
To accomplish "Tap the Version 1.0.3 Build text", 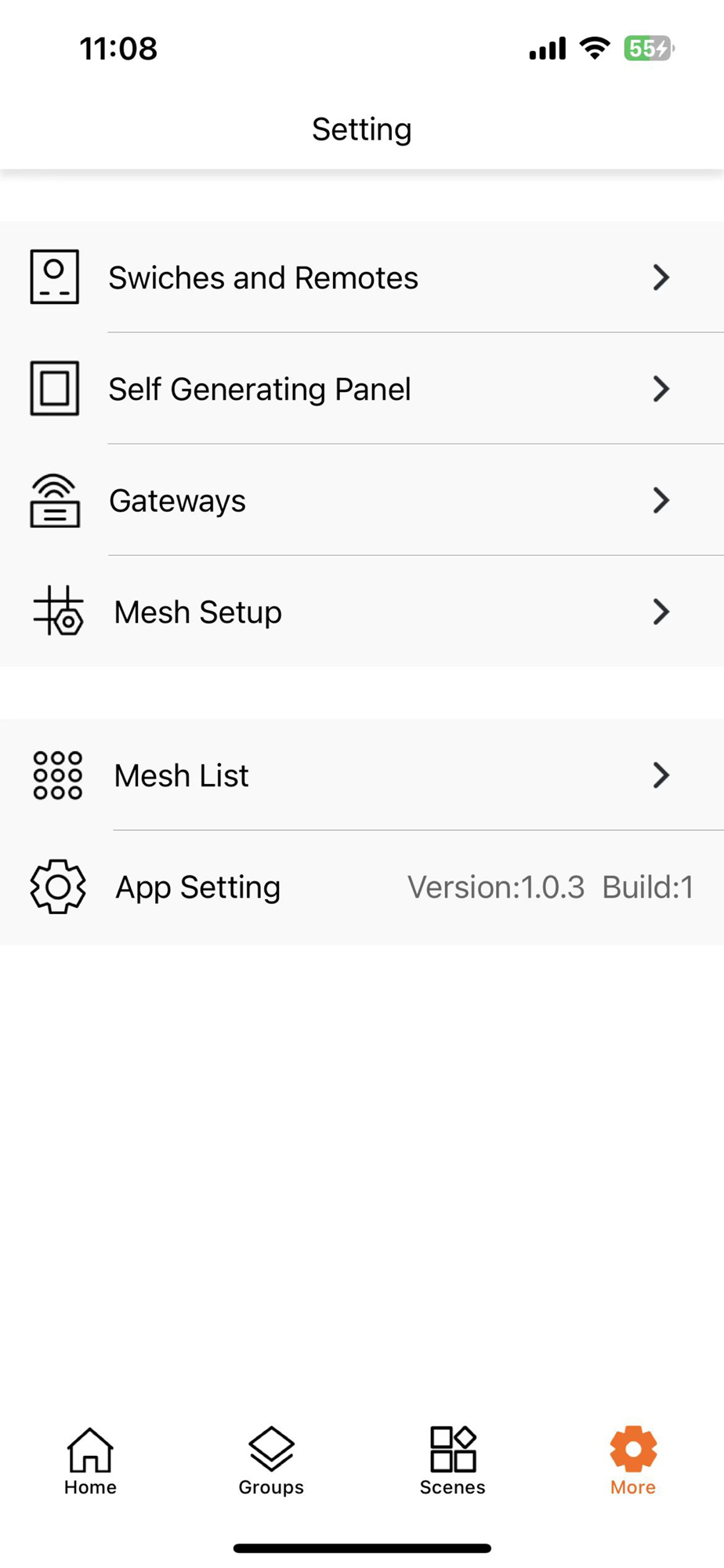I will pos(550,887).
